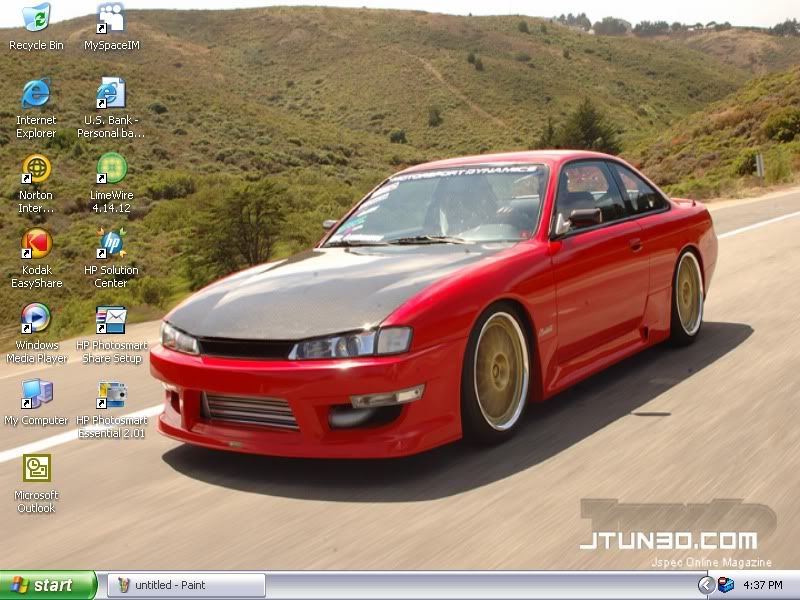Click the 4:37 PM taskbar clock

click(x=764, y=585)
